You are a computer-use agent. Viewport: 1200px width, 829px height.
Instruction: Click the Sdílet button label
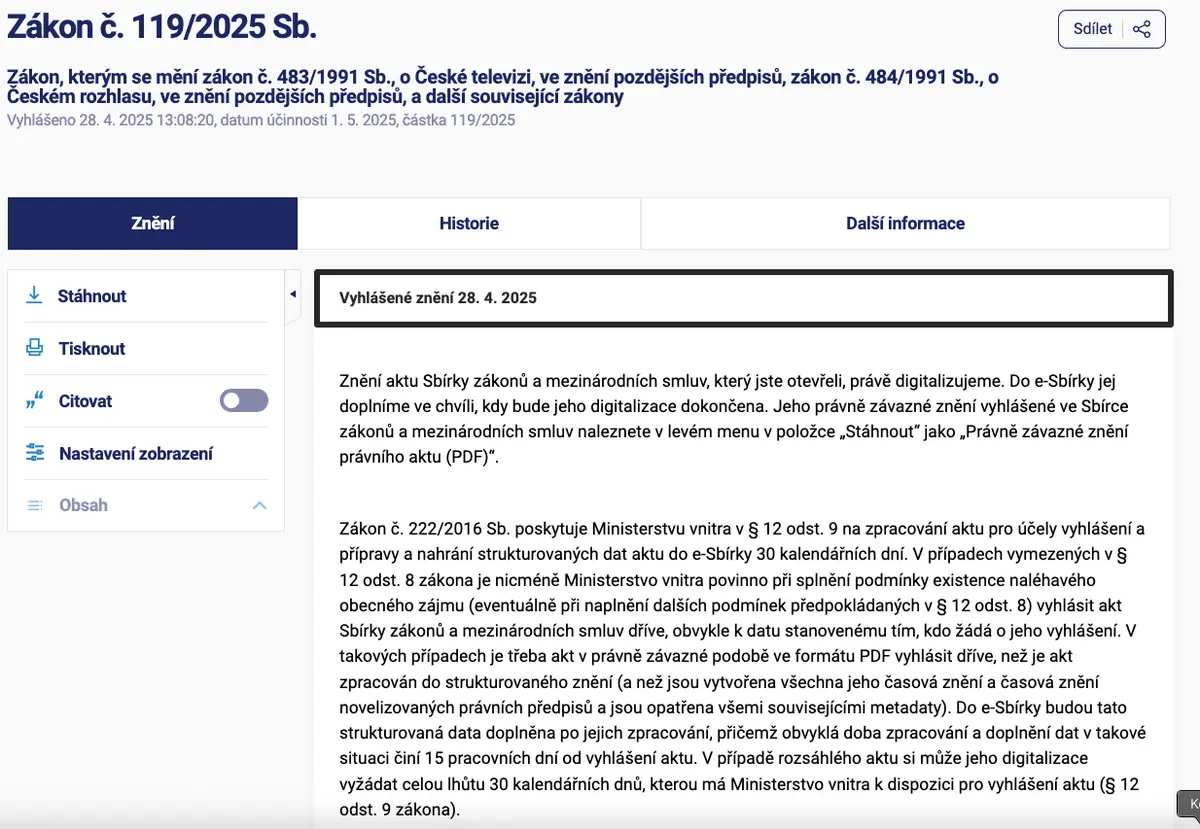tap(1093, 29)
